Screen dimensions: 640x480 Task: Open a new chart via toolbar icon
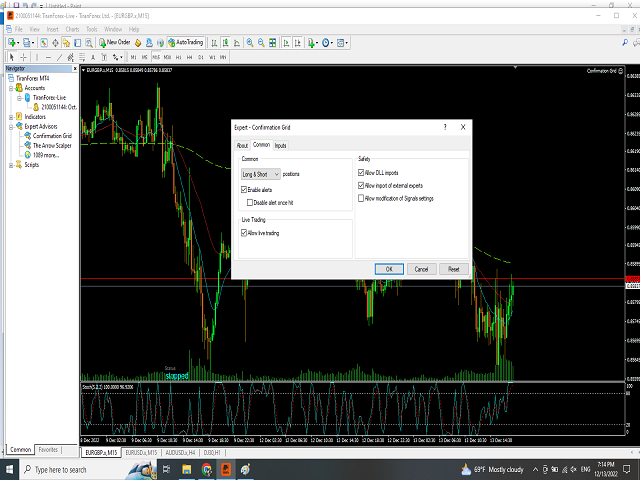(12, 42)
